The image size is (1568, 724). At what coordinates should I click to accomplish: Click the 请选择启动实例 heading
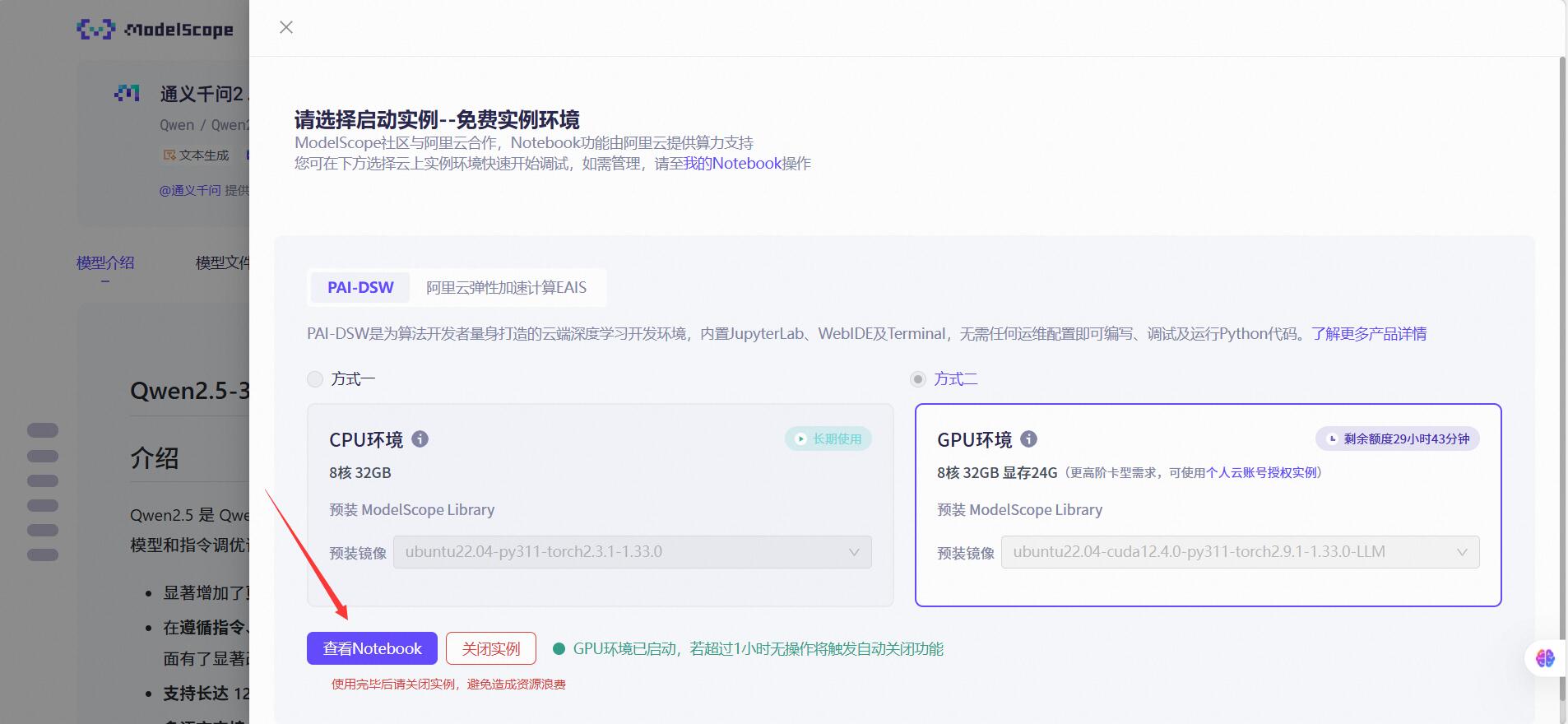coord(437,119)
